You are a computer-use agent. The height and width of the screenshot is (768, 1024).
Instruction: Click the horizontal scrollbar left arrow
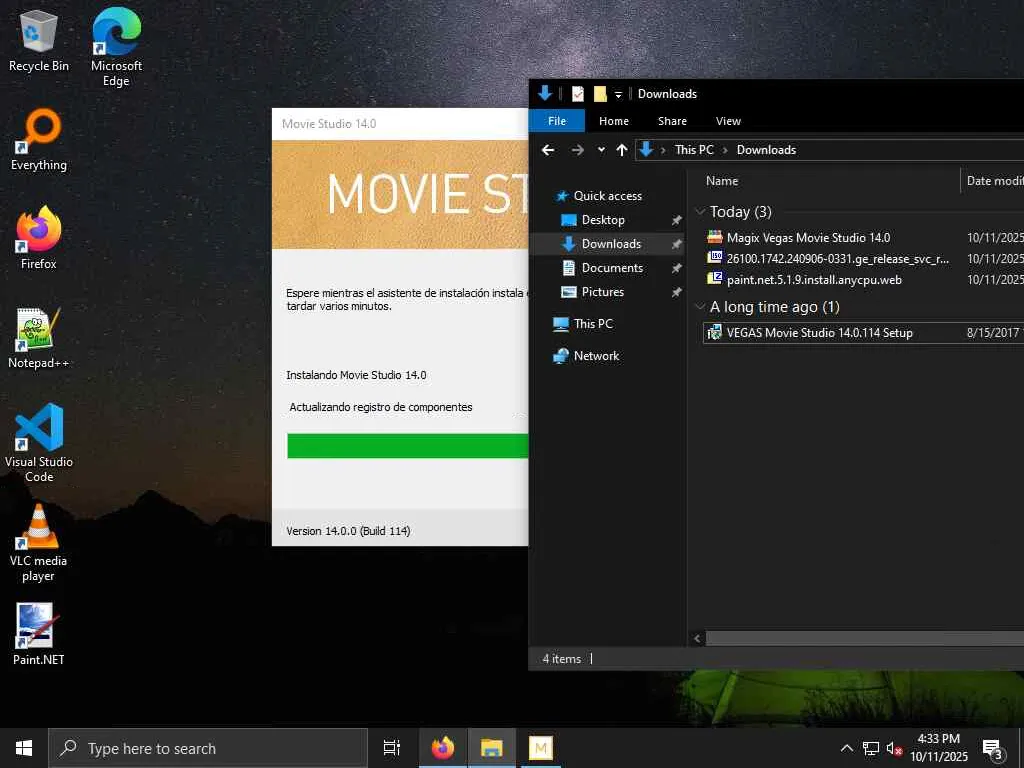697,639
